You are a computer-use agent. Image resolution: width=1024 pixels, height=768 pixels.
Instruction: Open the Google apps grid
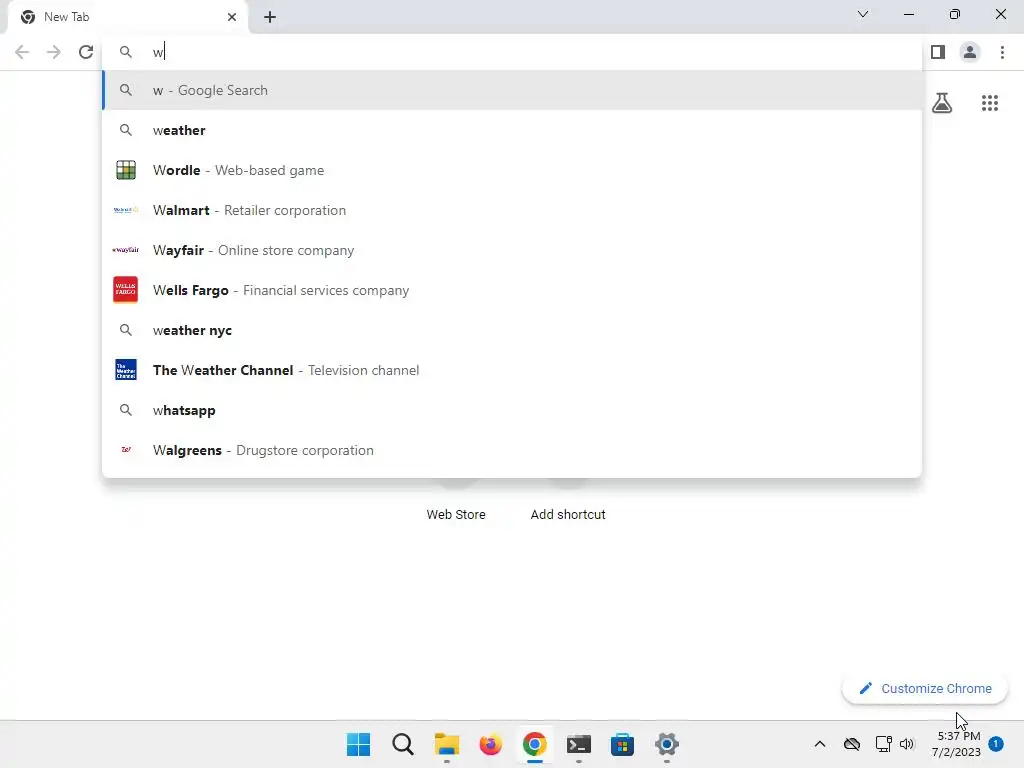(989, 103)
